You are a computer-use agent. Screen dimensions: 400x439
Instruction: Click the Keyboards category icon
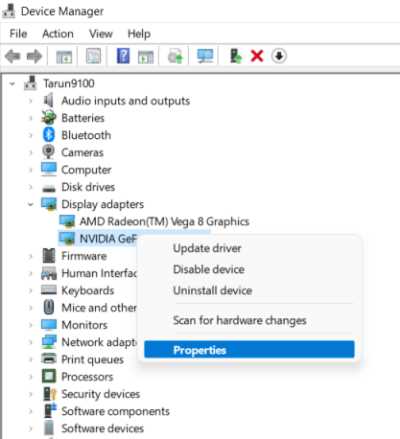(x=49, y=290)
